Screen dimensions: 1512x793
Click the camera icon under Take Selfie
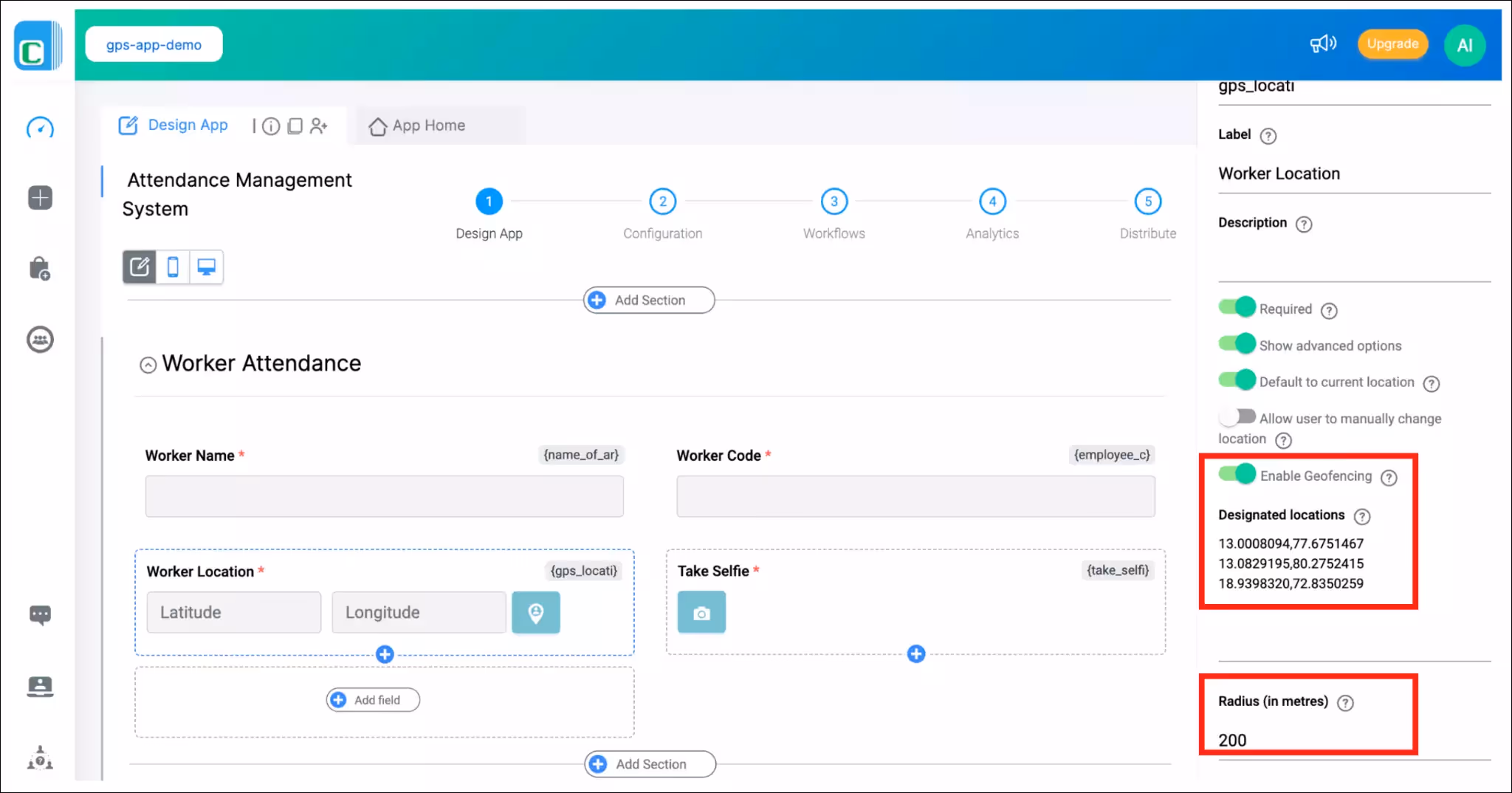pyautogui.click(x=701, y=612)
